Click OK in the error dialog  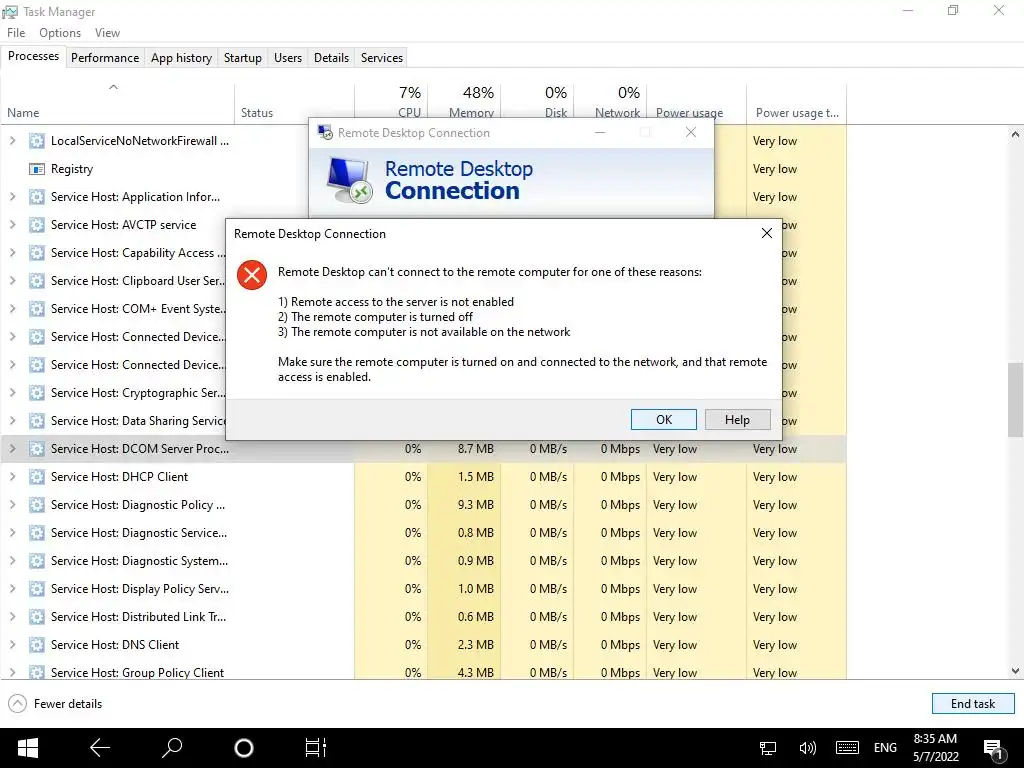664,419
